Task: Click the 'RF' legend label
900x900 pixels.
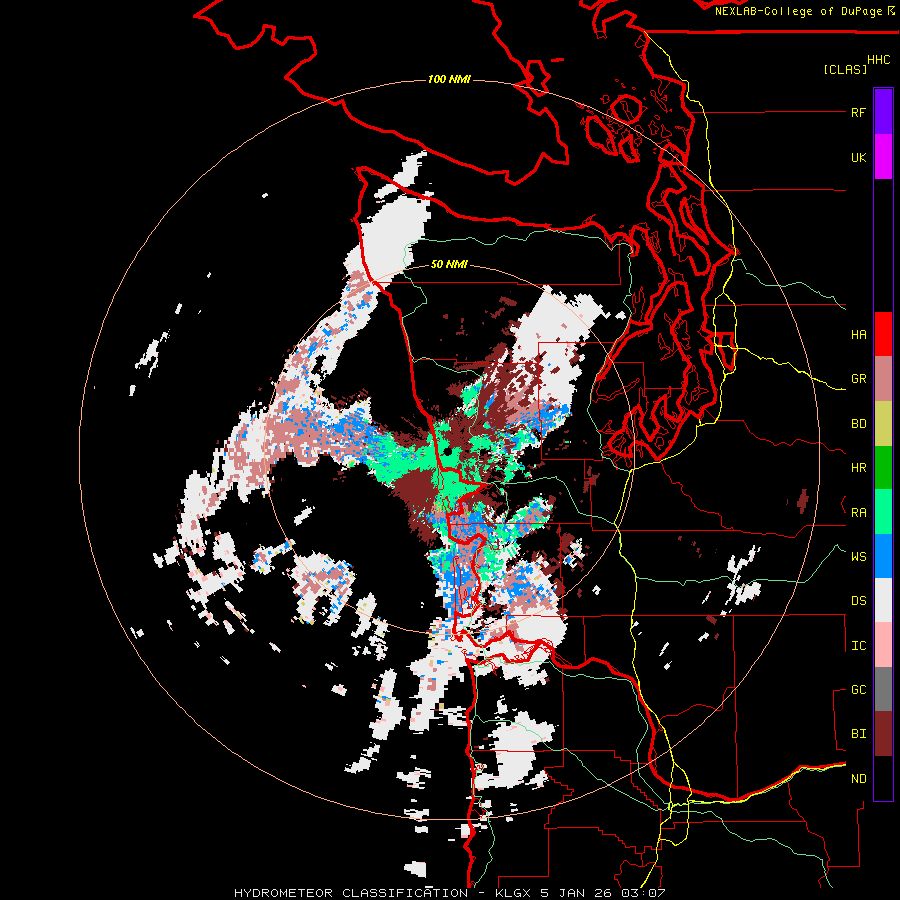Action: tap(858, 112)
